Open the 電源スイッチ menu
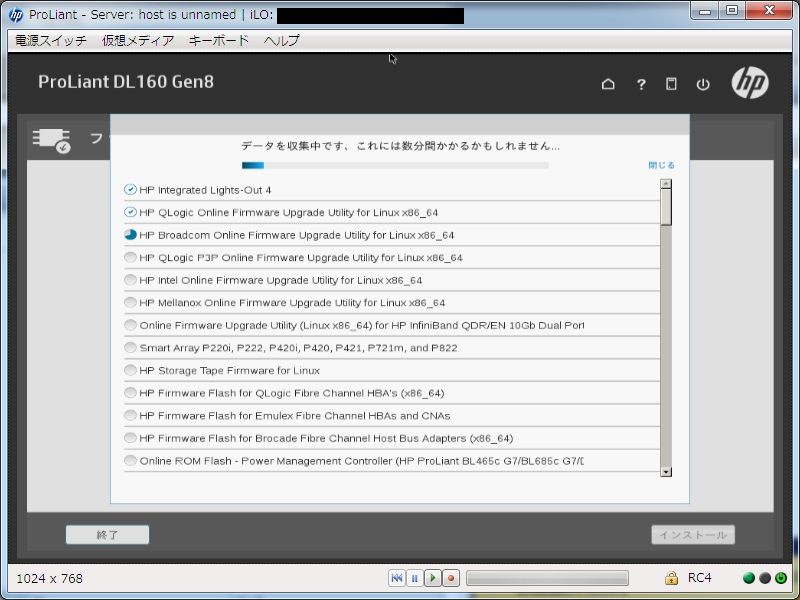Viewport: 800px width, 600px height. click(51, 40)
